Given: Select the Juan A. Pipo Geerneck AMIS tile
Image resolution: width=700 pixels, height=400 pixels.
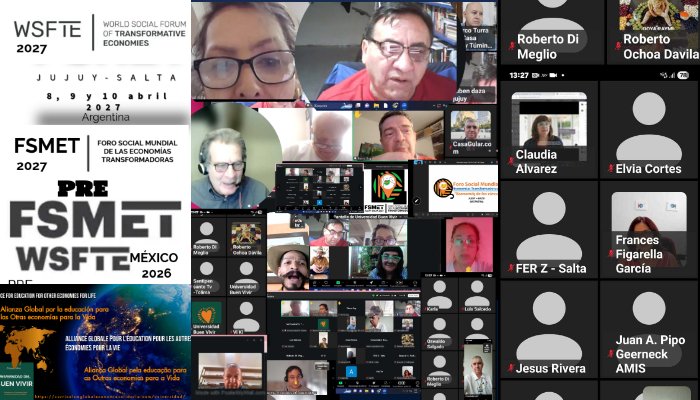Looking at the screenshot, I should 649,330.
